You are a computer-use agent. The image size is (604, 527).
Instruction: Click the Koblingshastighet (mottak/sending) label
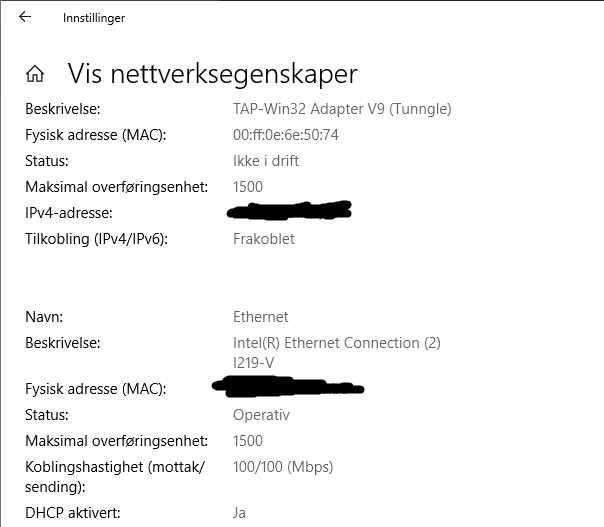coord(115,477)
